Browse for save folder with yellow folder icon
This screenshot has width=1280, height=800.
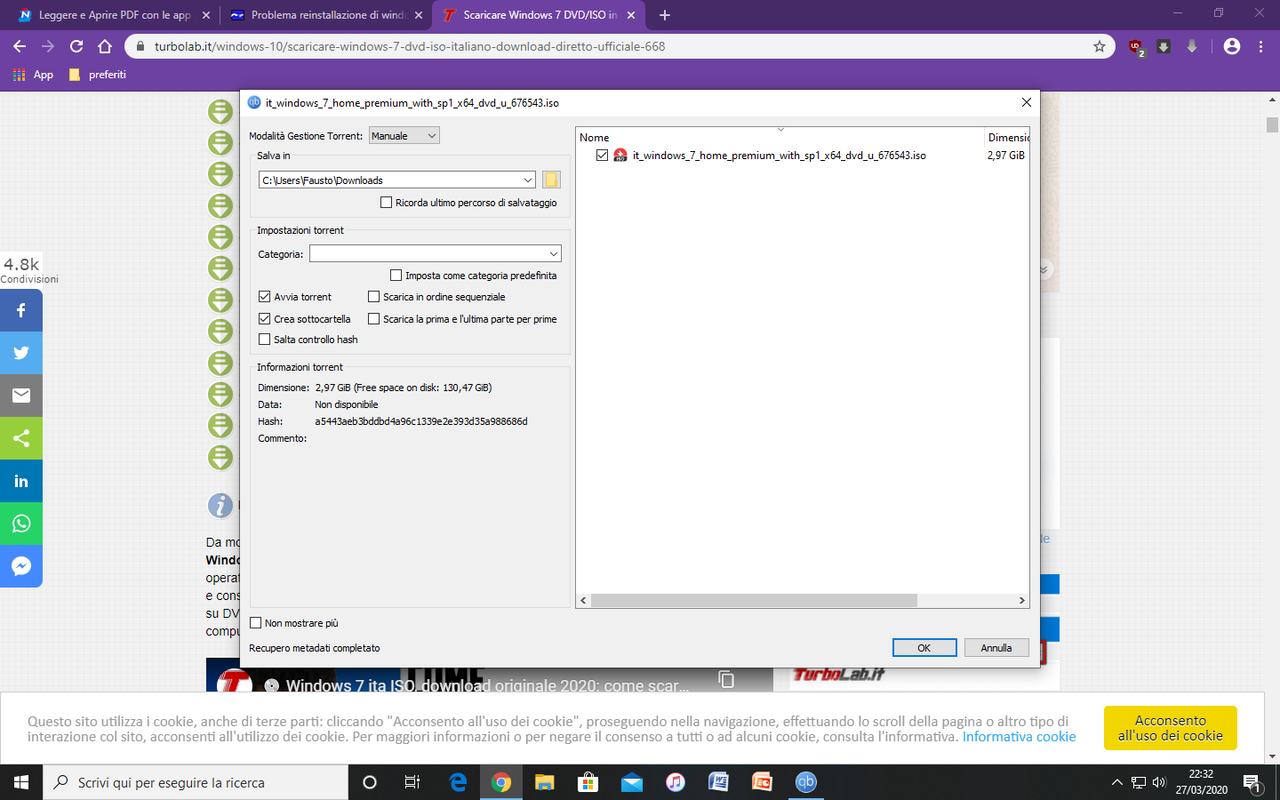click(552, 180)
